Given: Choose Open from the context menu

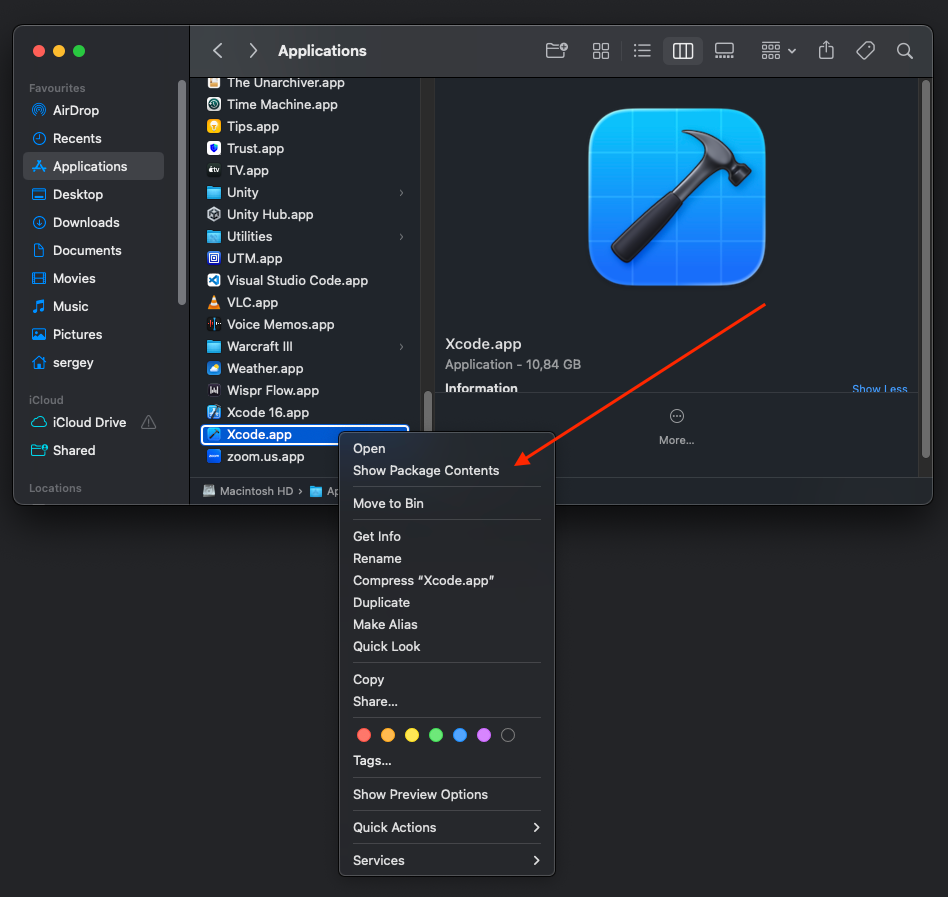Looking at the screenshot, I should point(447,448).
